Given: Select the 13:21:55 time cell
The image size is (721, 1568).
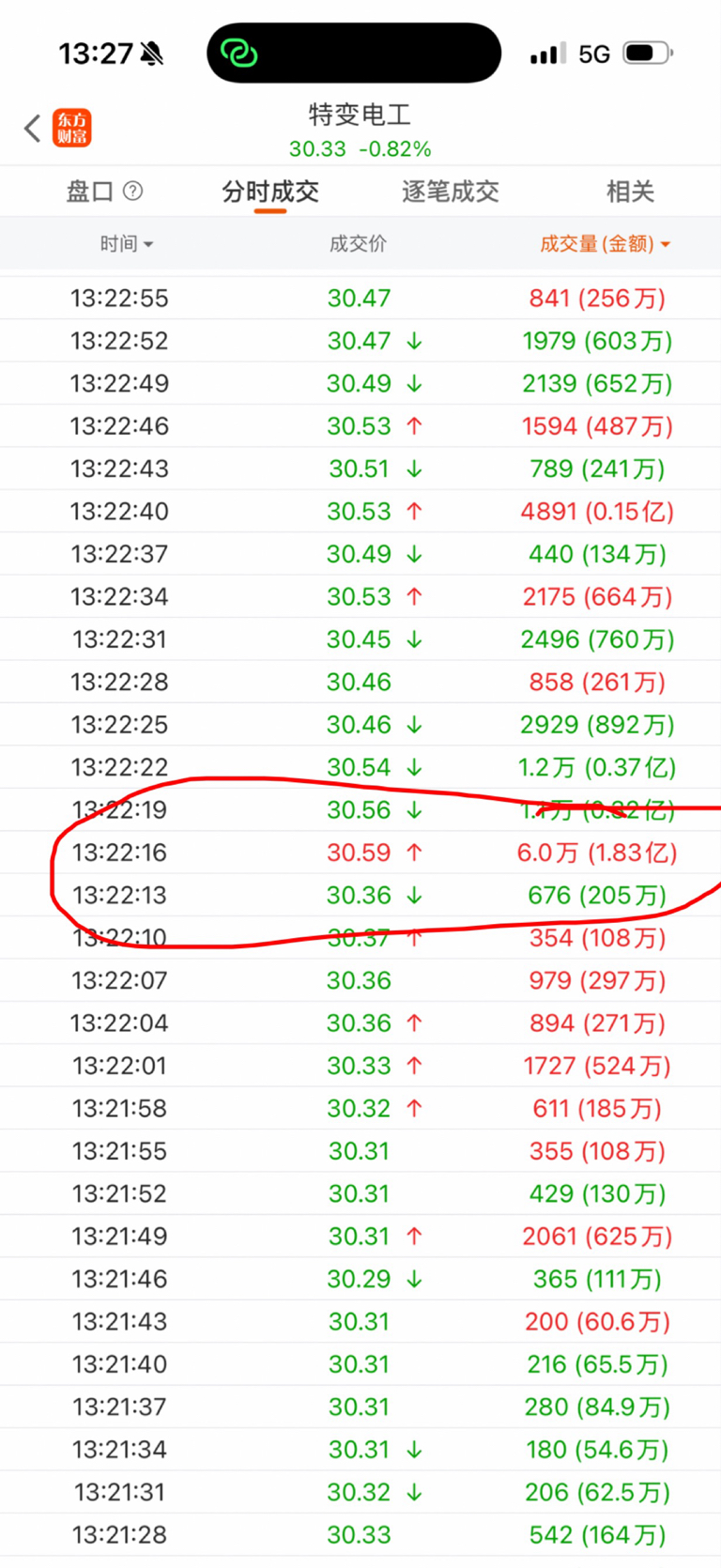Looking at the screenshot, I should point(119,1151).
